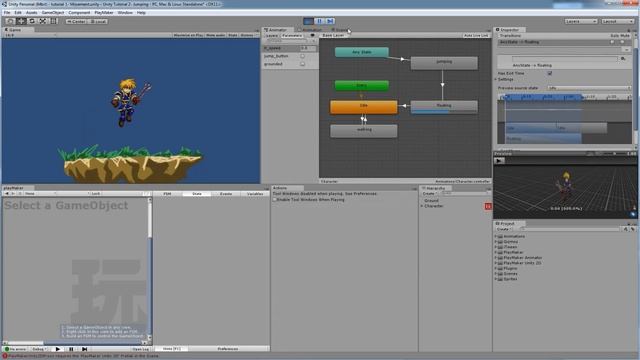Switch to Layers tab in Animator

(x=271, y=36)
